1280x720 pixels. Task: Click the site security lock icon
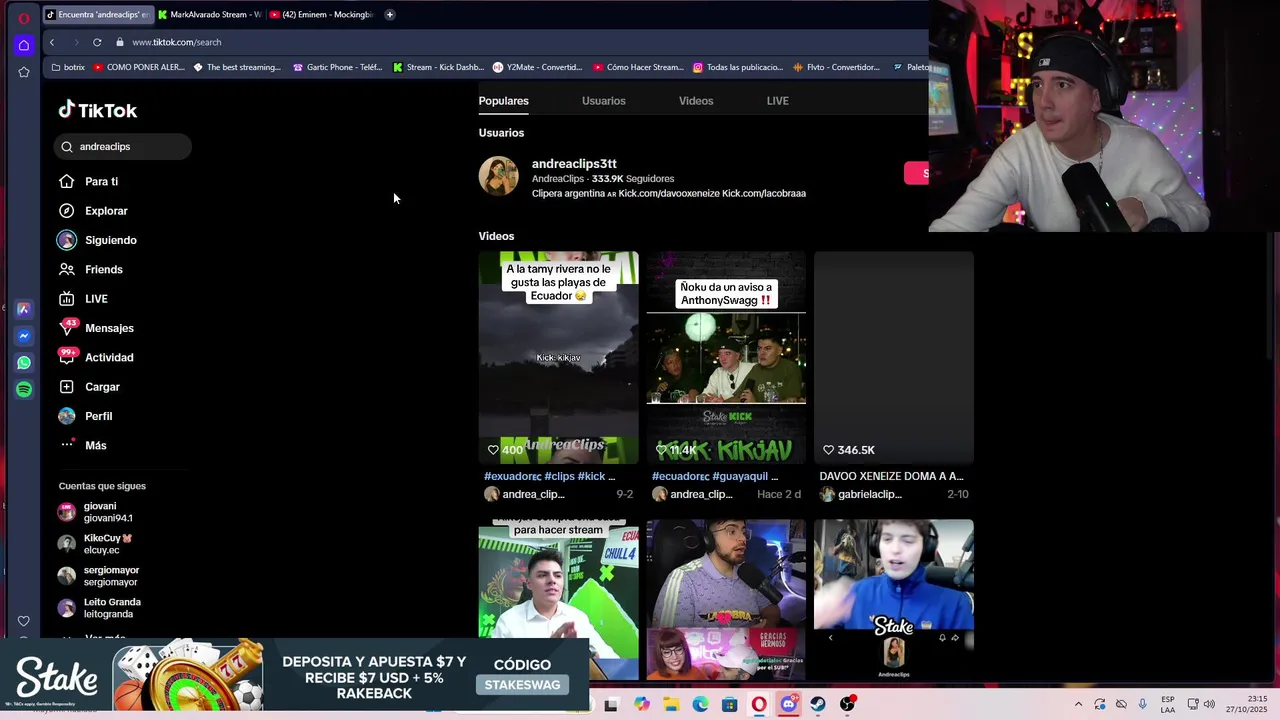[x=120, y=42]
